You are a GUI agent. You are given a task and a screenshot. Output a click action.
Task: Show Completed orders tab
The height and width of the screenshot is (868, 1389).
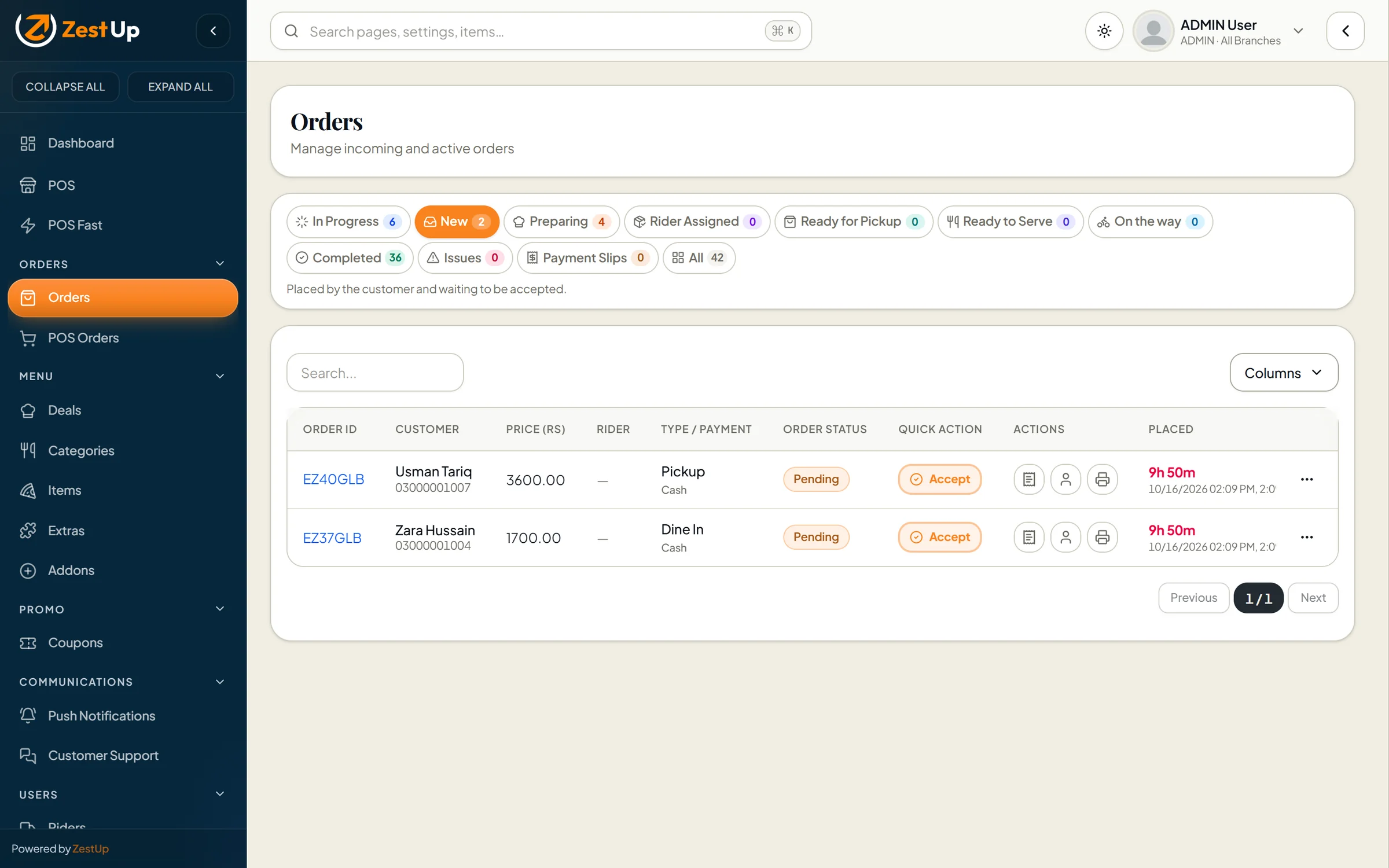350,258
